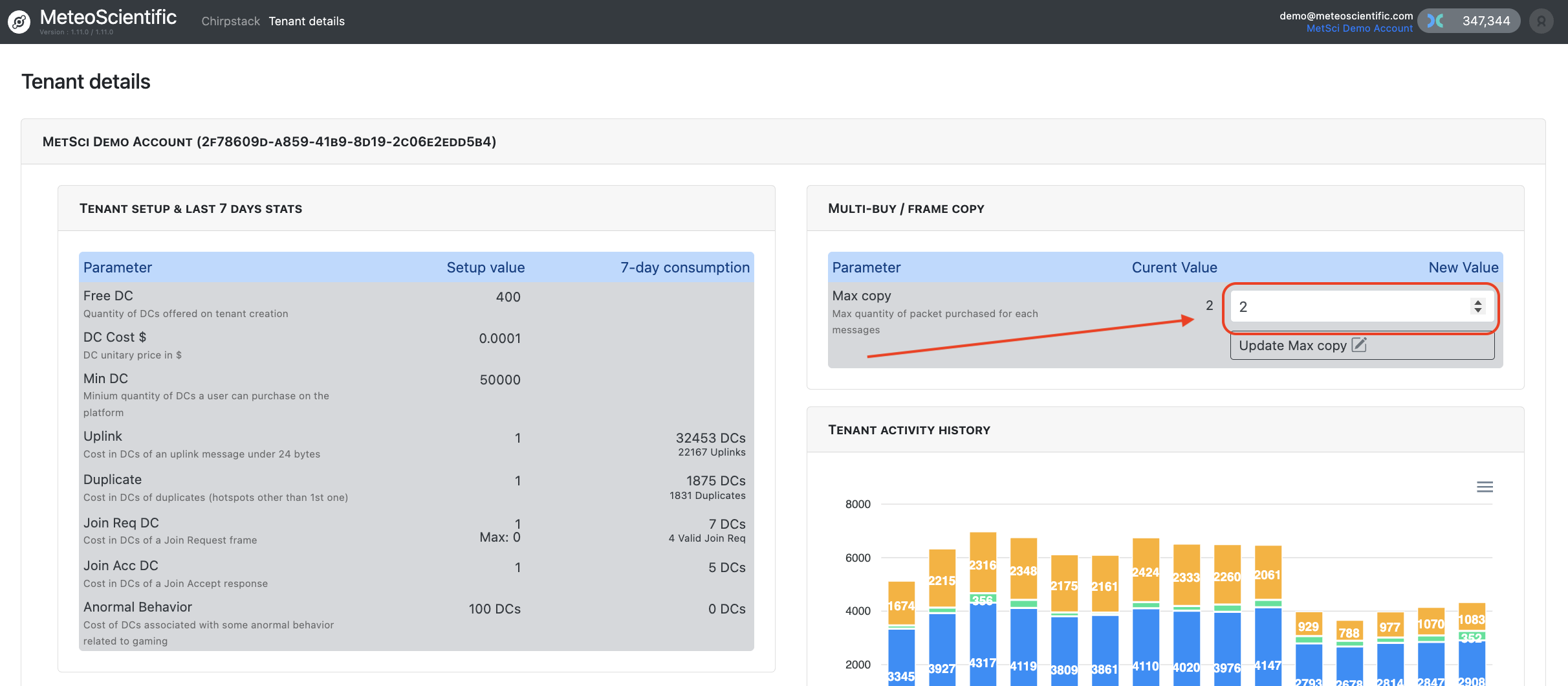Viewport: 1568px width, 686px height.
Task: Click the Parameter column header in the stats table
Action: tap(118, 267)
